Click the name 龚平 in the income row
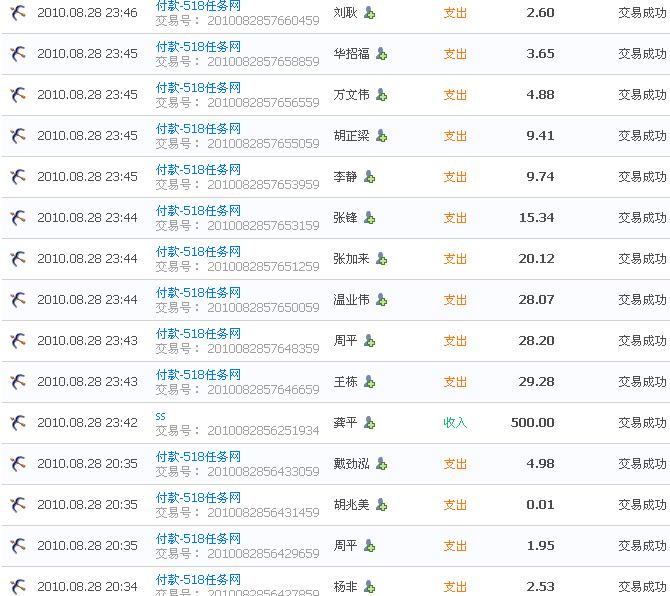670x596 pixels. point(345,423)
